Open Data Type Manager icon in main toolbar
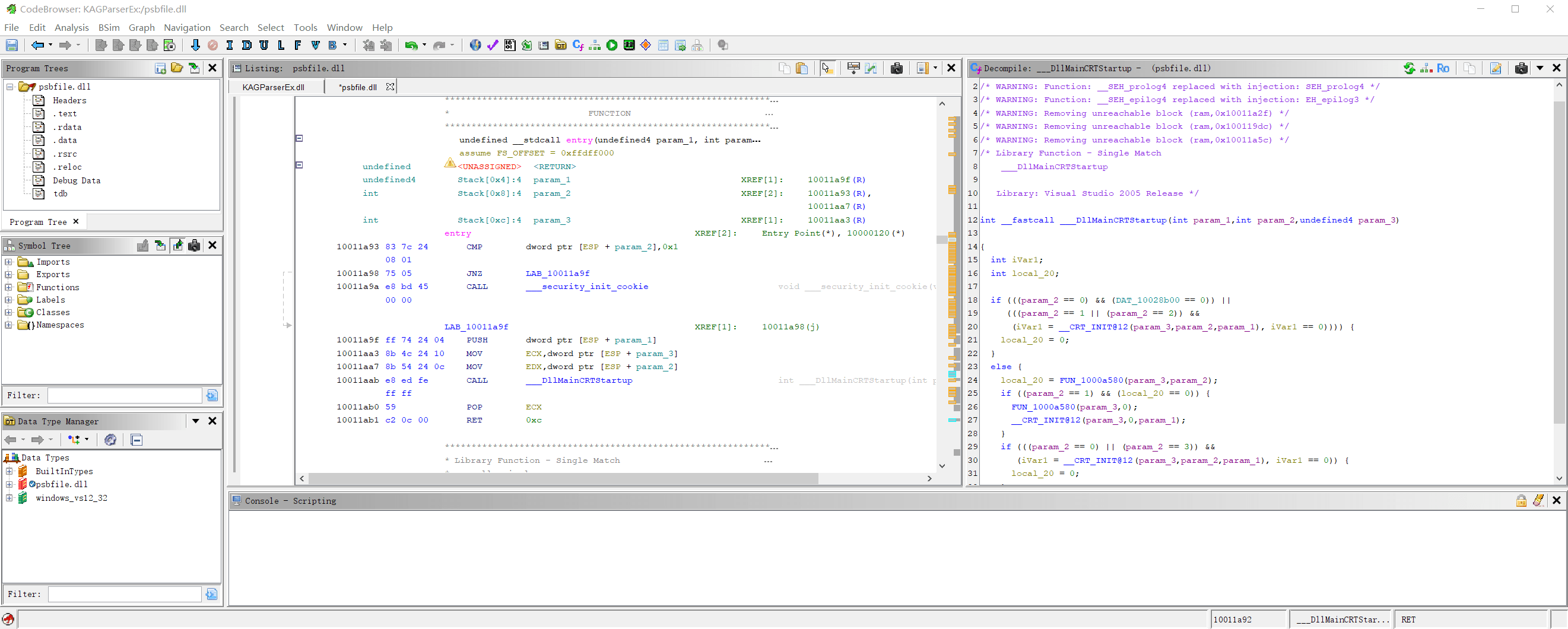1568x629 pixels. (561, 45)
